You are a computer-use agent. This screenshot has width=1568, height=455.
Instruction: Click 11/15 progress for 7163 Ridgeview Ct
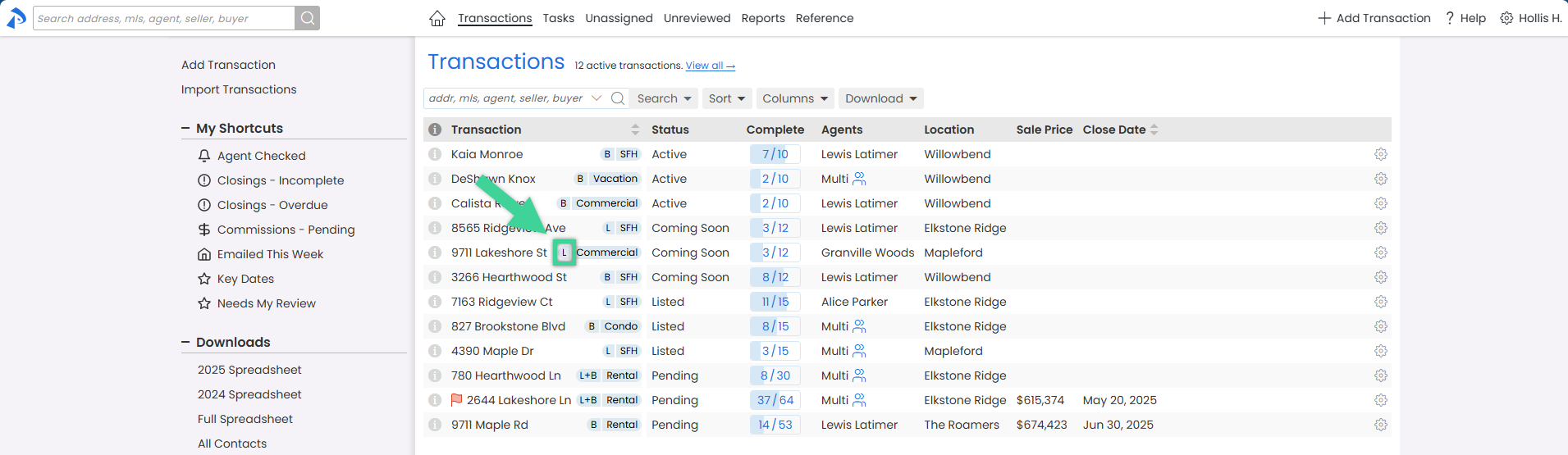tap(775, 302)
